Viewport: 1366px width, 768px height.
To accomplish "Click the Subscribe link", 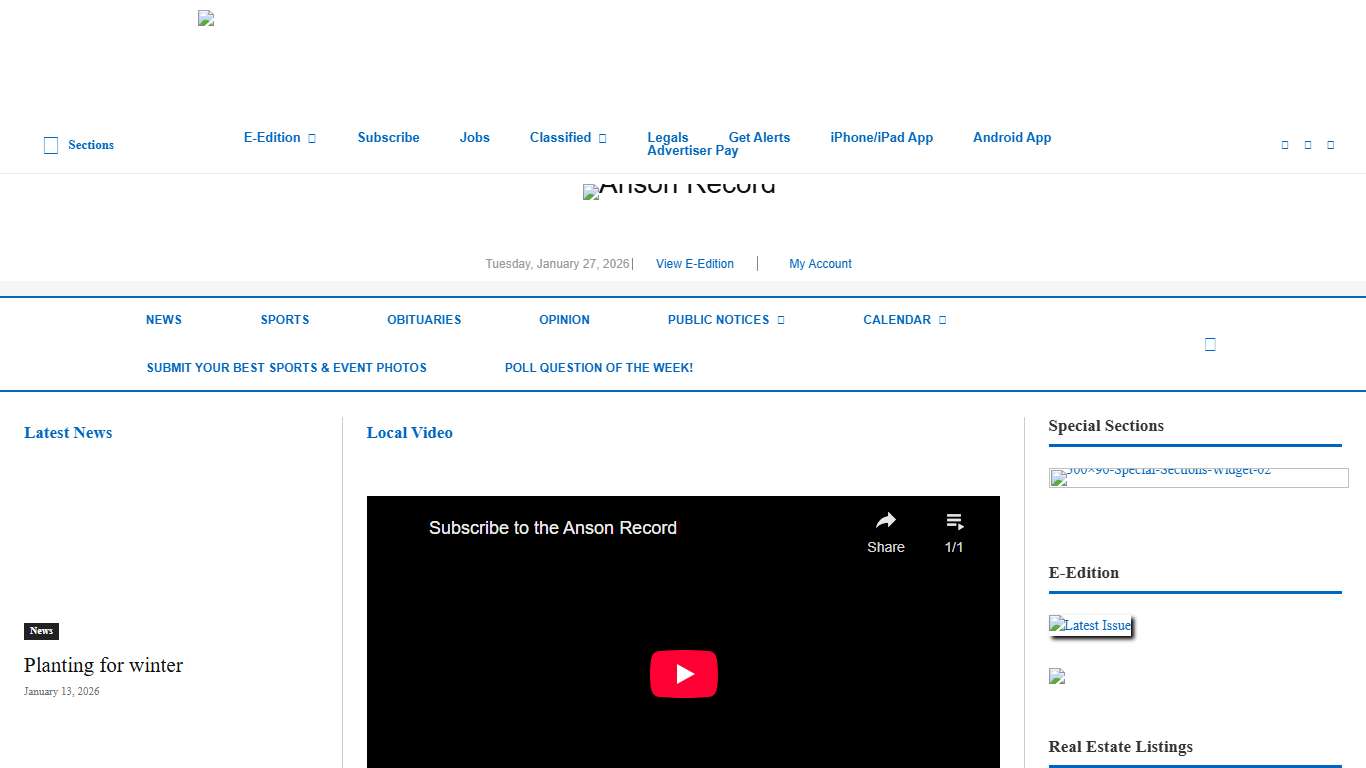I will pyautogui.click(x=388, y=138).
